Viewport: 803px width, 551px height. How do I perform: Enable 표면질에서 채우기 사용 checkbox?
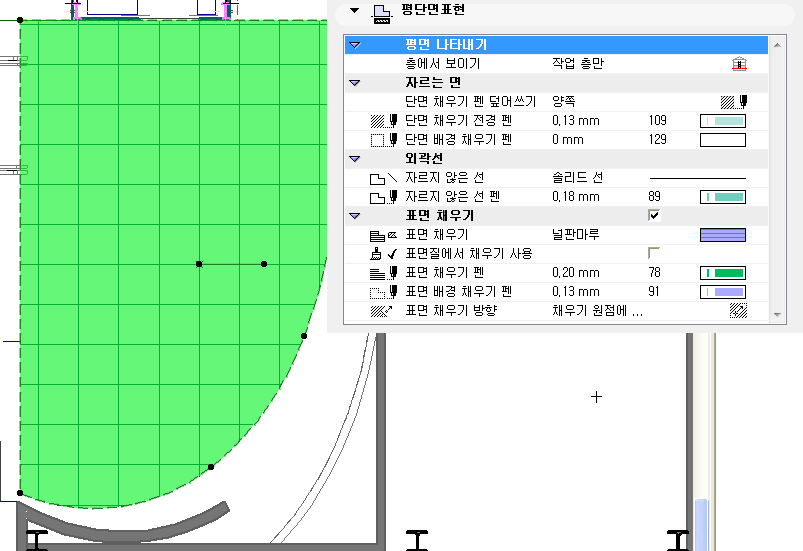click(x=654, y=253)
